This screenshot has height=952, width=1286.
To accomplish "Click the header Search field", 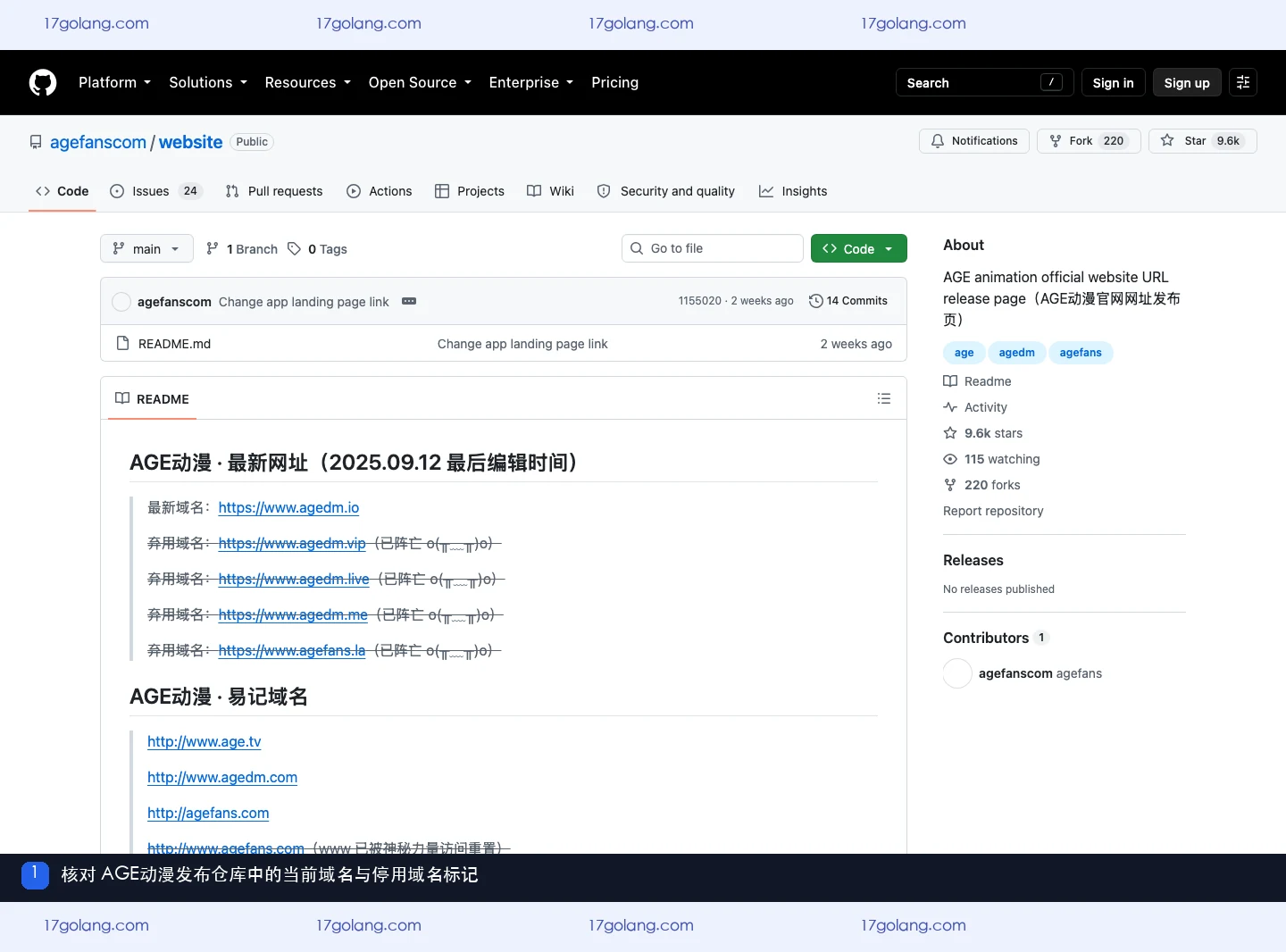I will coord(985,82).
